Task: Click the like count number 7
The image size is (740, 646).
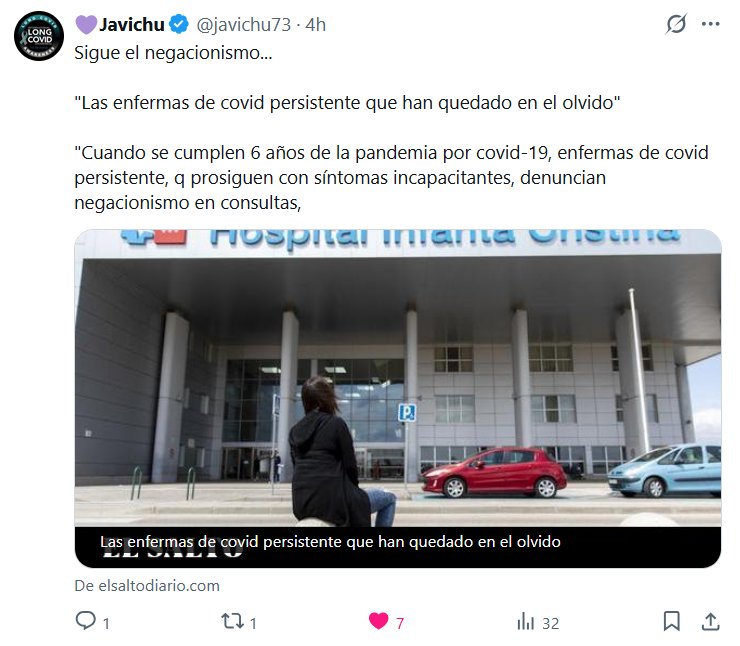Action: (x=400, y=623)
